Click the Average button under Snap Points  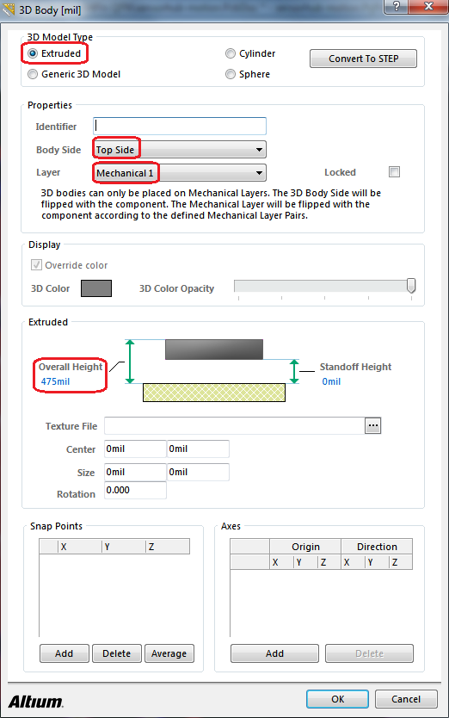[169, 653]
